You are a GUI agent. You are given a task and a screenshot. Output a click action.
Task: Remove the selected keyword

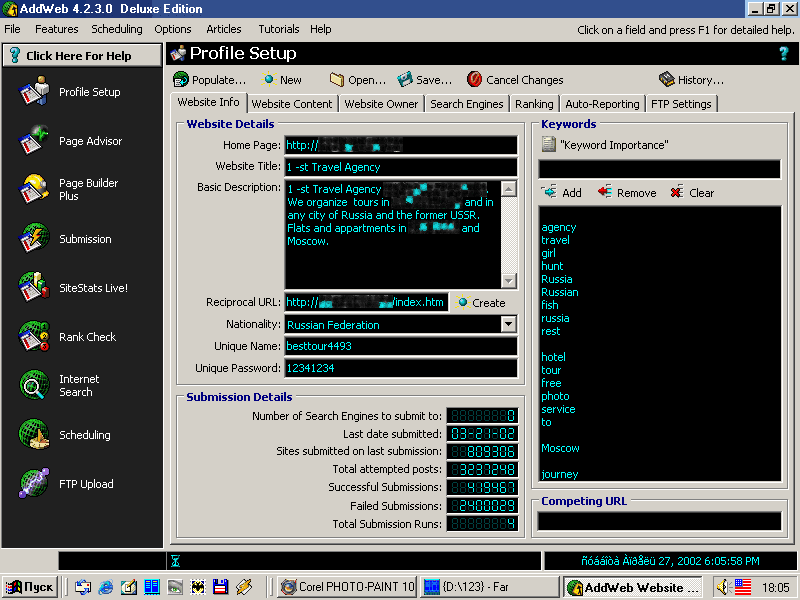pyautogui.click(x=627, y=192)
